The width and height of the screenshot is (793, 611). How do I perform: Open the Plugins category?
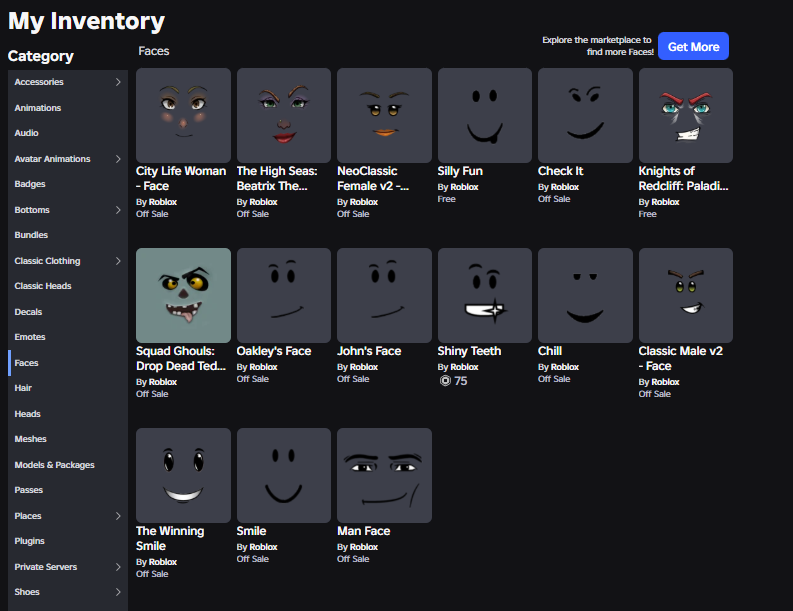[68, 541]
